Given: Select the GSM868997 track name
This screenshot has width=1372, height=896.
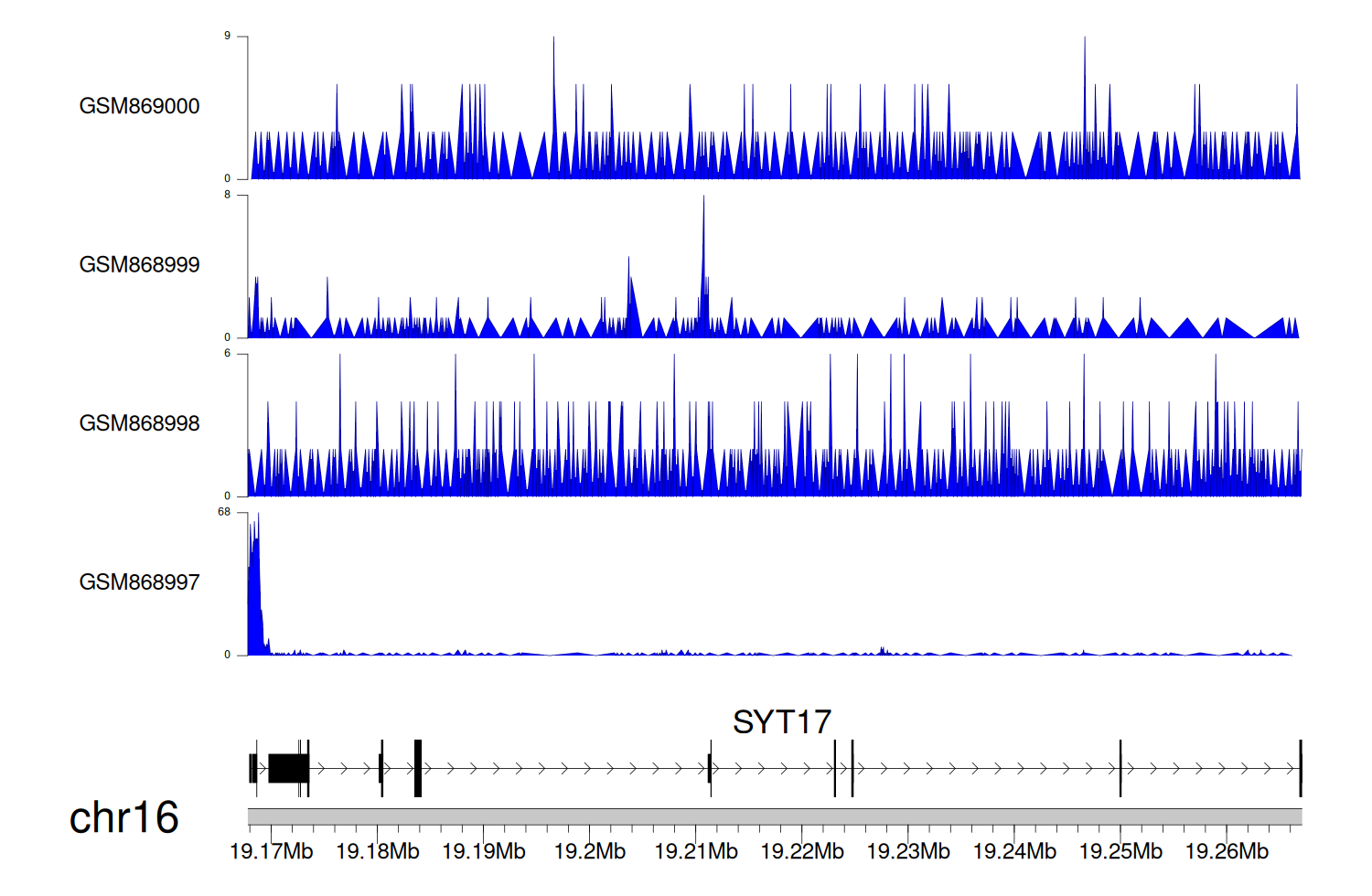Looking at the screenshot, I should pos(139,582).
